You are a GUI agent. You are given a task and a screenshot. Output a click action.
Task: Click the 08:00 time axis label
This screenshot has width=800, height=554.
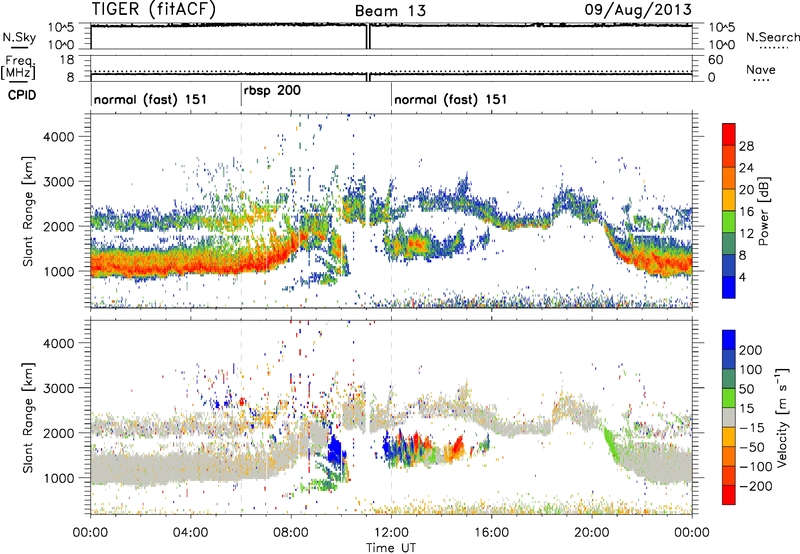coord(291,533)
